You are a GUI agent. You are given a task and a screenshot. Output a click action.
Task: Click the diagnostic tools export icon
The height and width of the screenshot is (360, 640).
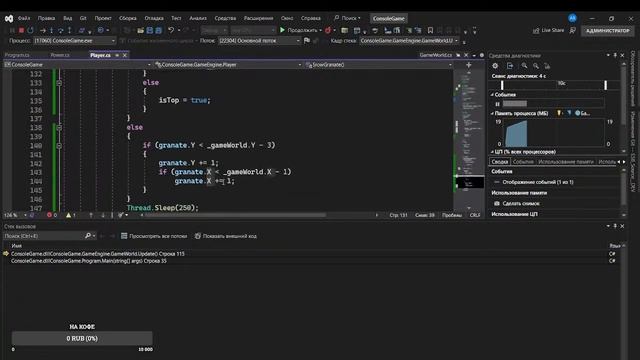tap(510, 66)
